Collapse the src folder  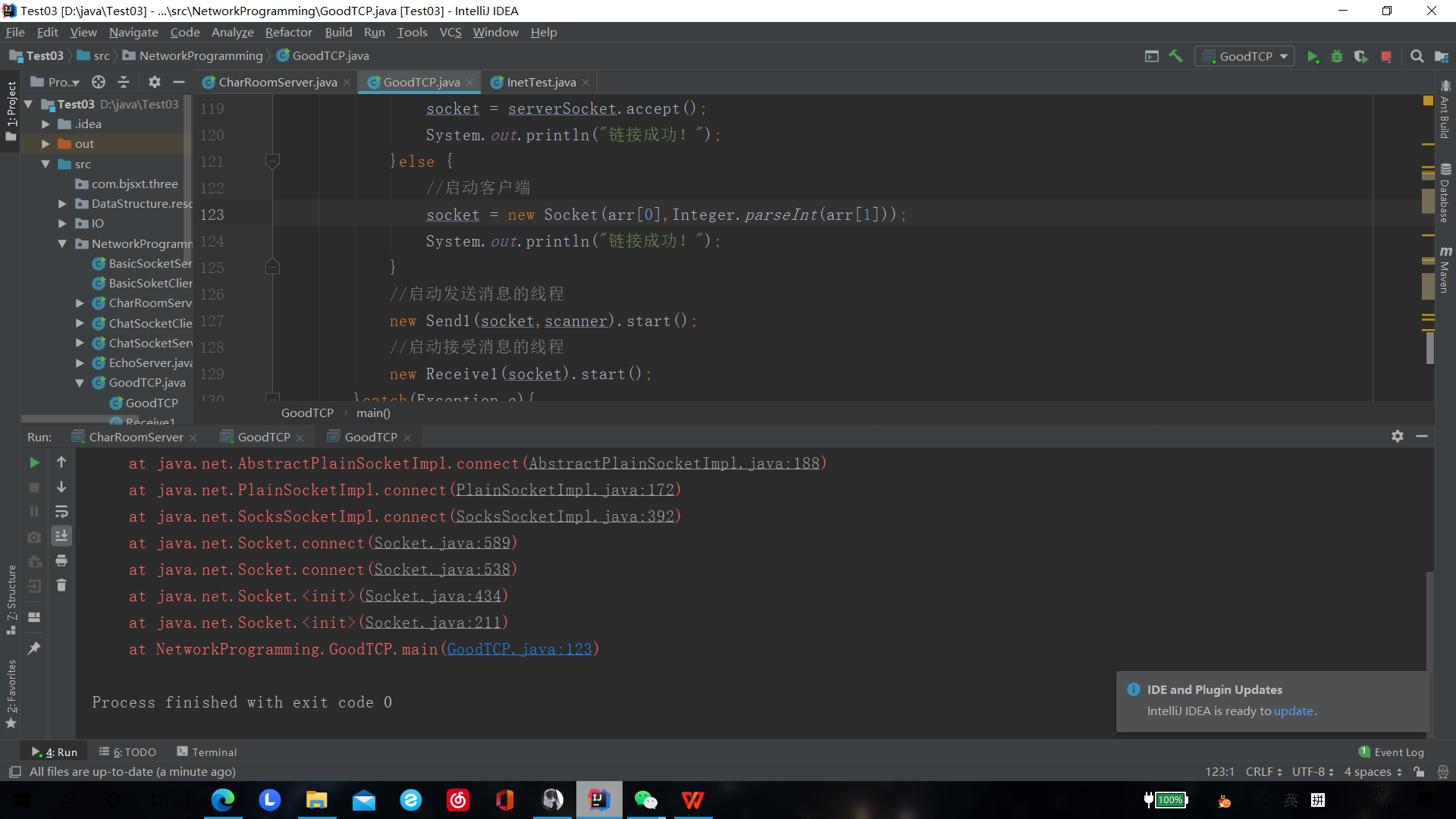pos(46,164)
